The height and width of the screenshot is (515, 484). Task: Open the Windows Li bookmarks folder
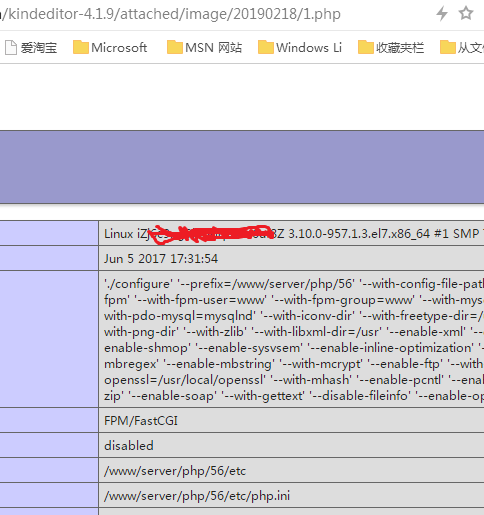[x=300, y=47]
